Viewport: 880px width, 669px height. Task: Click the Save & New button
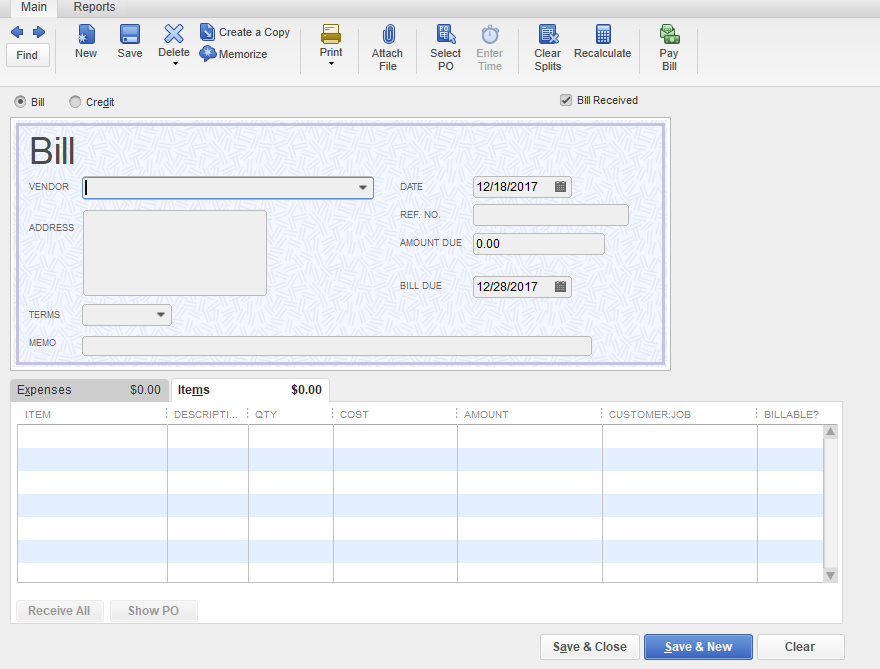(698, 647)
